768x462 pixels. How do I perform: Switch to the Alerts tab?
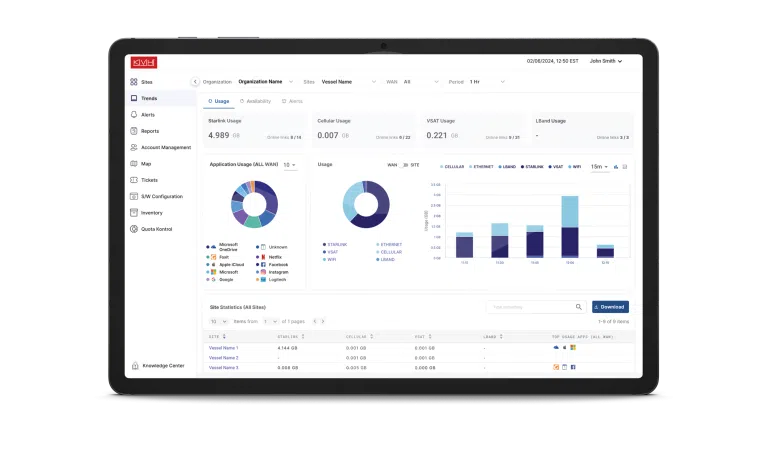(x=292, y=101)
